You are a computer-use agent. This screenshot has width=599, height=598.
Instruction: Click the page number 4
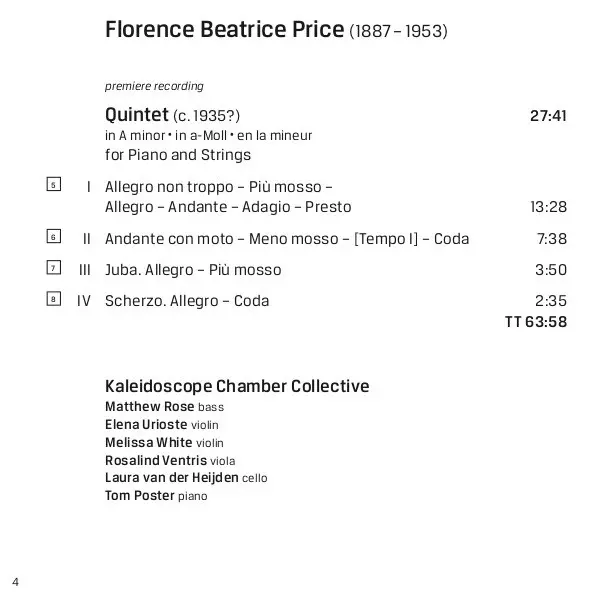point(15,582)
